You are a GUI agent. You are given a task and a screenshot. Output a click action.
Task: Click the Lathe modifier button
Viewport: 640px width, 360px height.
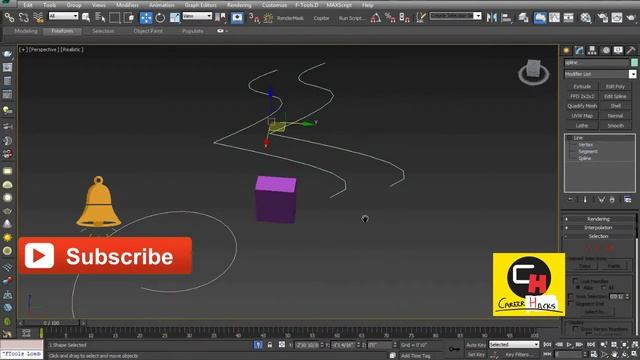(x=582, y=125)
